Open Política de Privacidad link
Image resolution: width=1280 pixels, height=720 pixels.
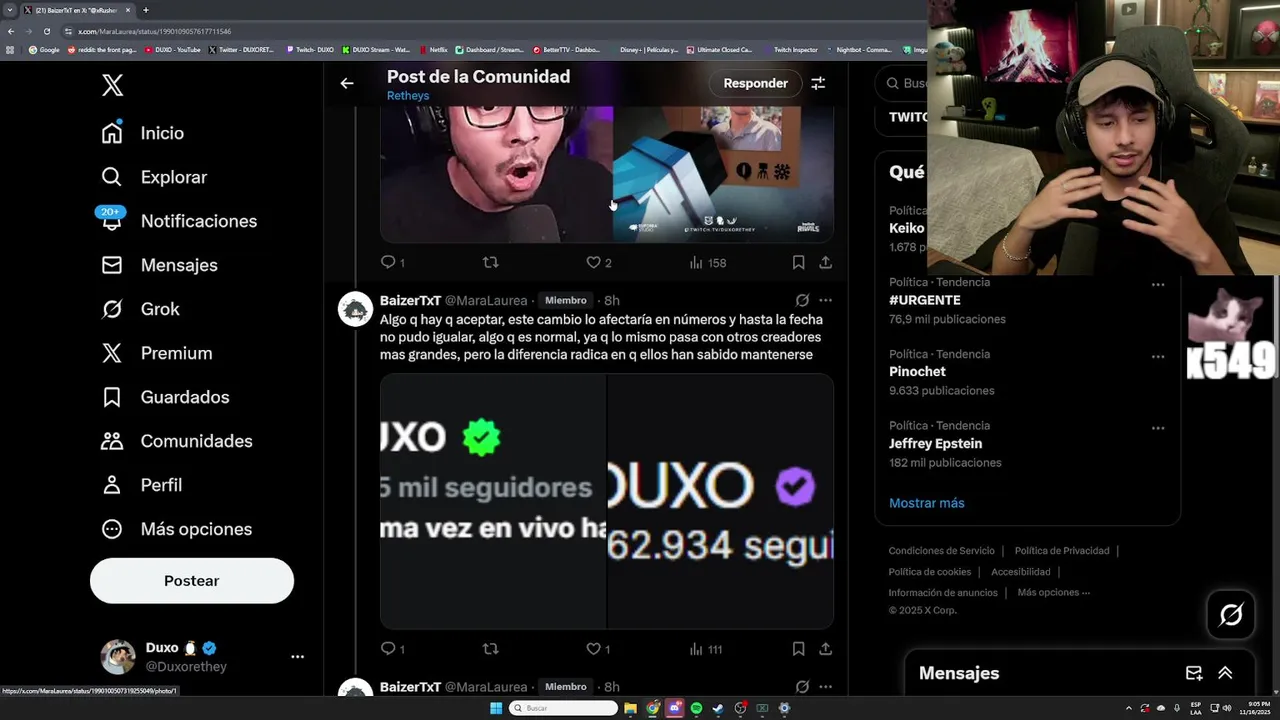pyautogui.click(x=1062, y=551)
